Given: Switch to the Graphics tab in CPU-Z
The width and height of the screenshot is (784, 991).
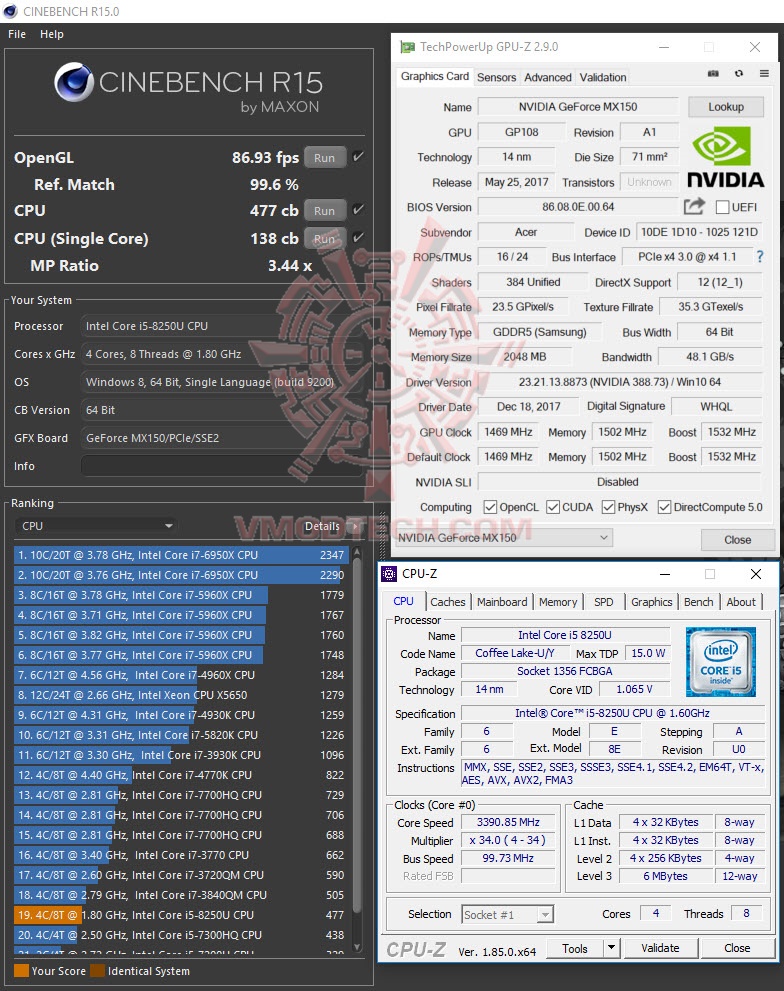Looking at the screenshot, I should coord(651,602).
